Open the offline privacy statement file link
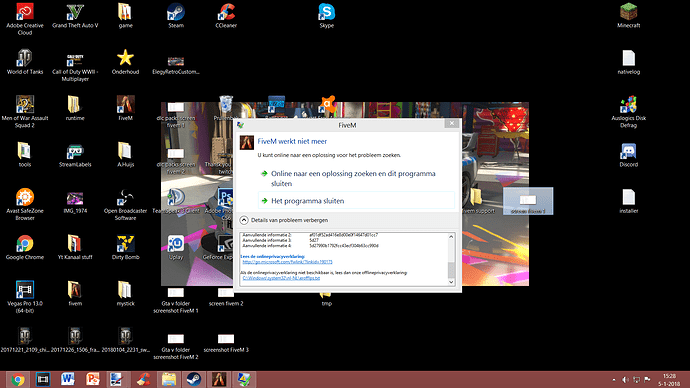 [x=281, y=278]
